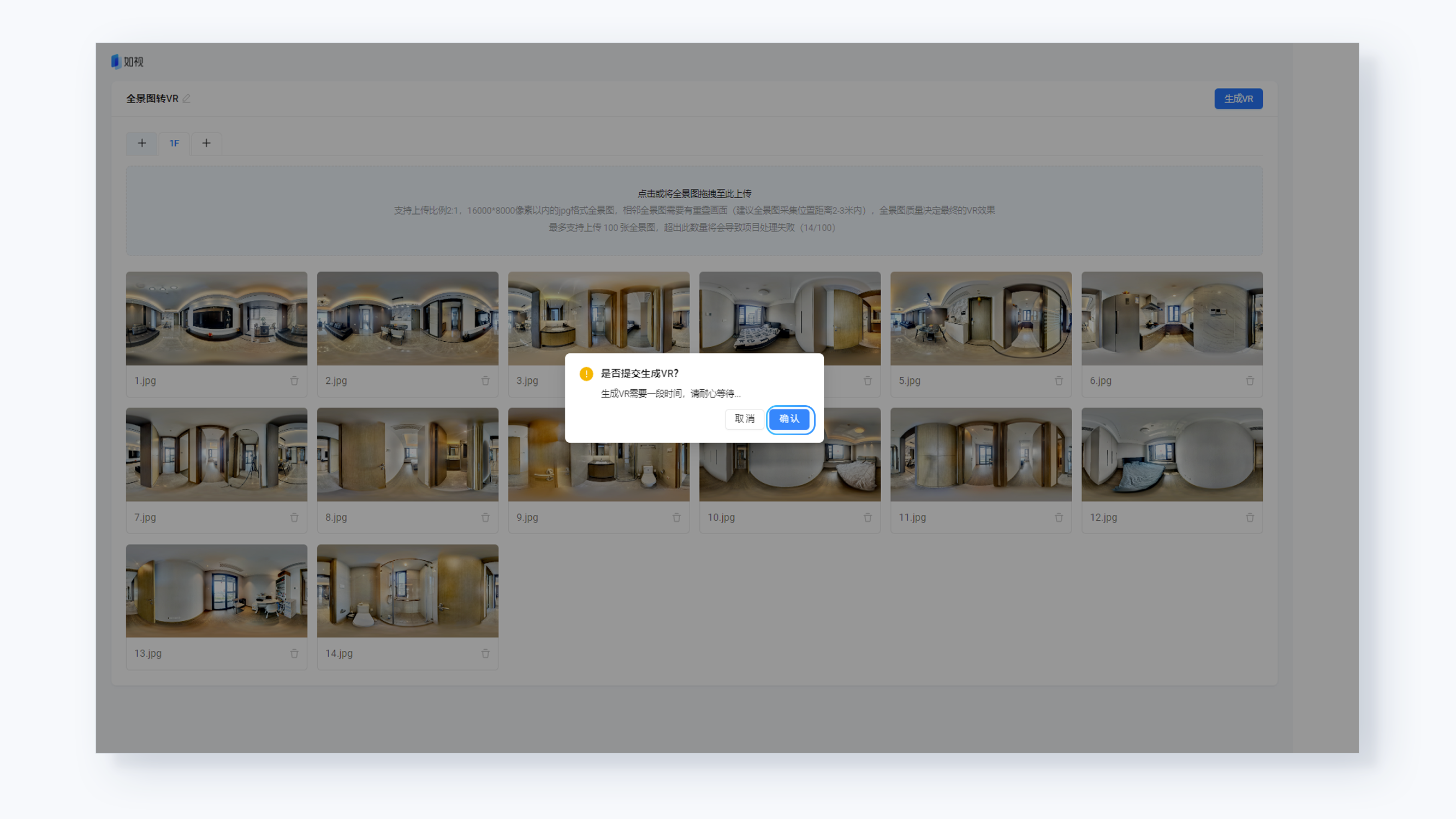Image resolution: width=1456 pixels, height=819 pixels.
Task: Add floor with plus tab left of 1F
Action: click(x=142, y=144)
